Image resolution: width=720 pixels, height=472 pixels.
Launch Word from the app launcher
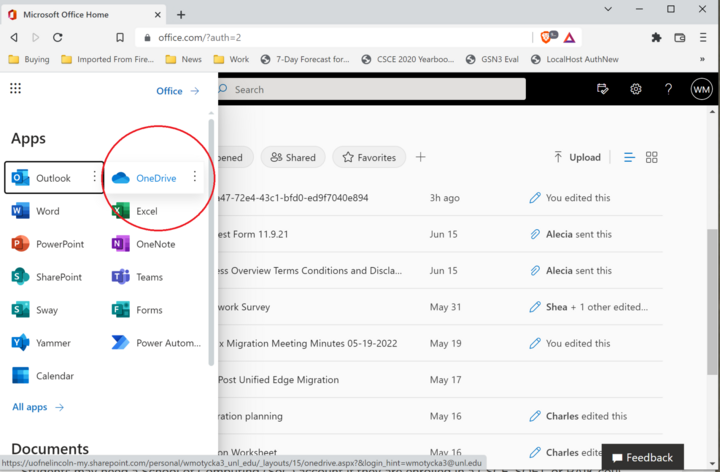pos(47,211)
